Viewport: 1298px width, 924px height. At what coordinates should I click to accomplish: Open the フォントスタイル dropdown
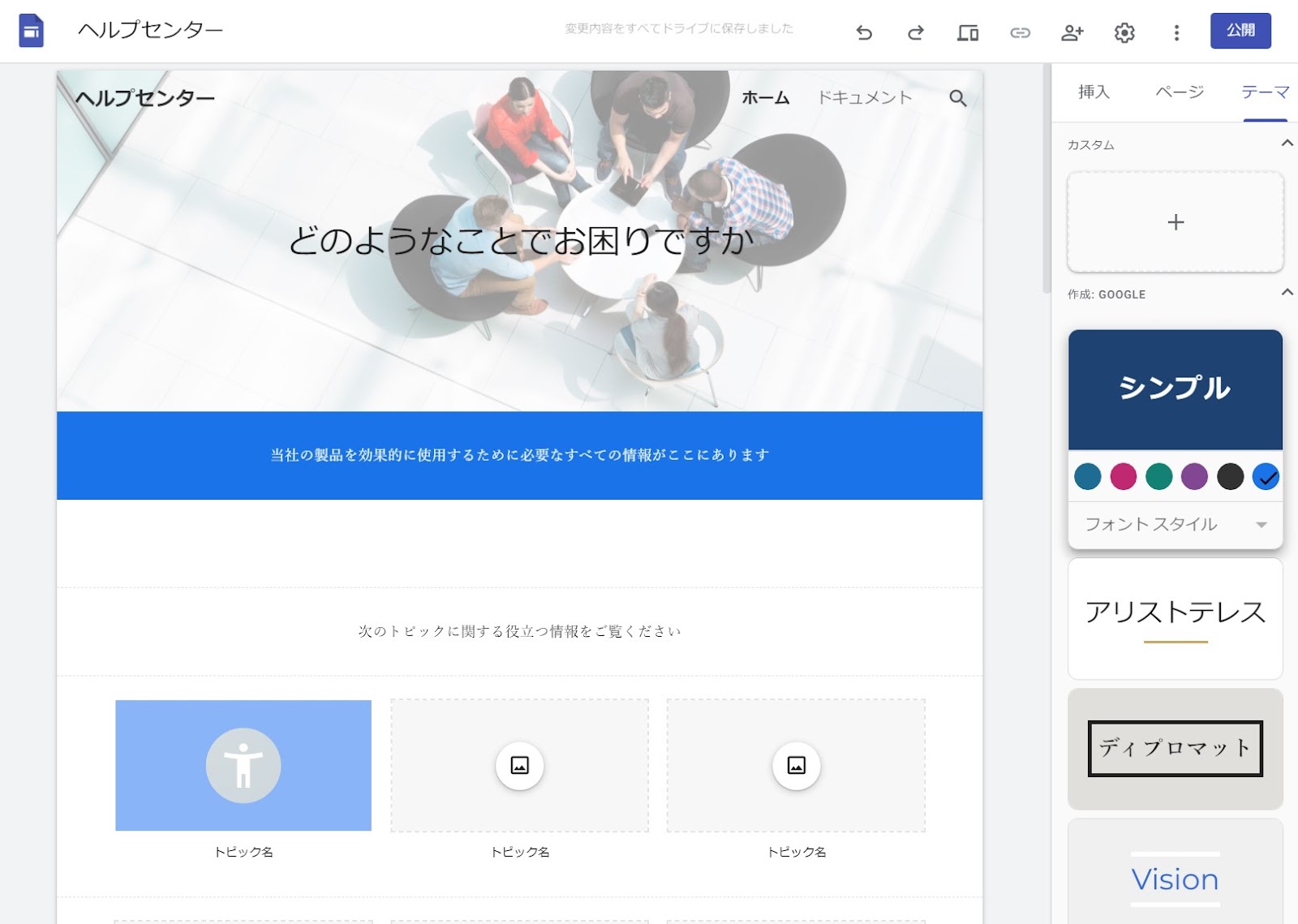click(1174, 524)
